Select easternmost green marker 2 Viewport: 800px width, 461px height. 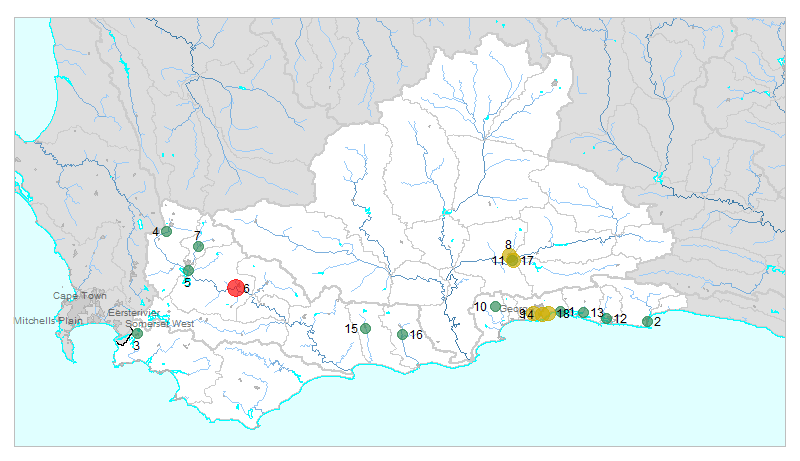[x=647, y=321]
